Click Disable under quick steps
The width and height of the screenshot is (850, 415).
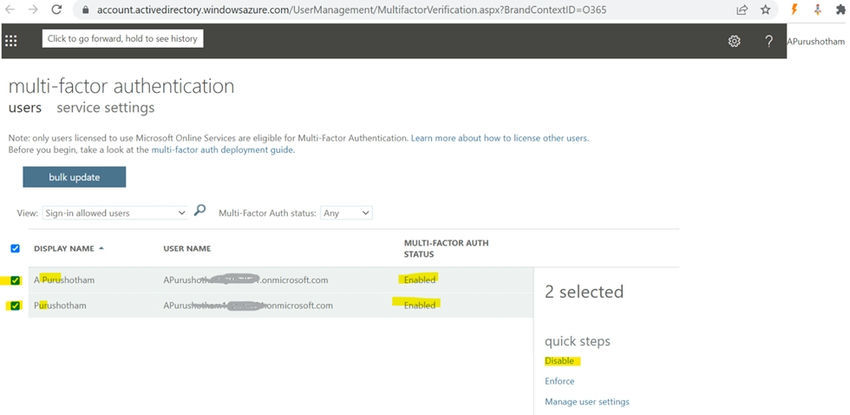coord(559,361)
